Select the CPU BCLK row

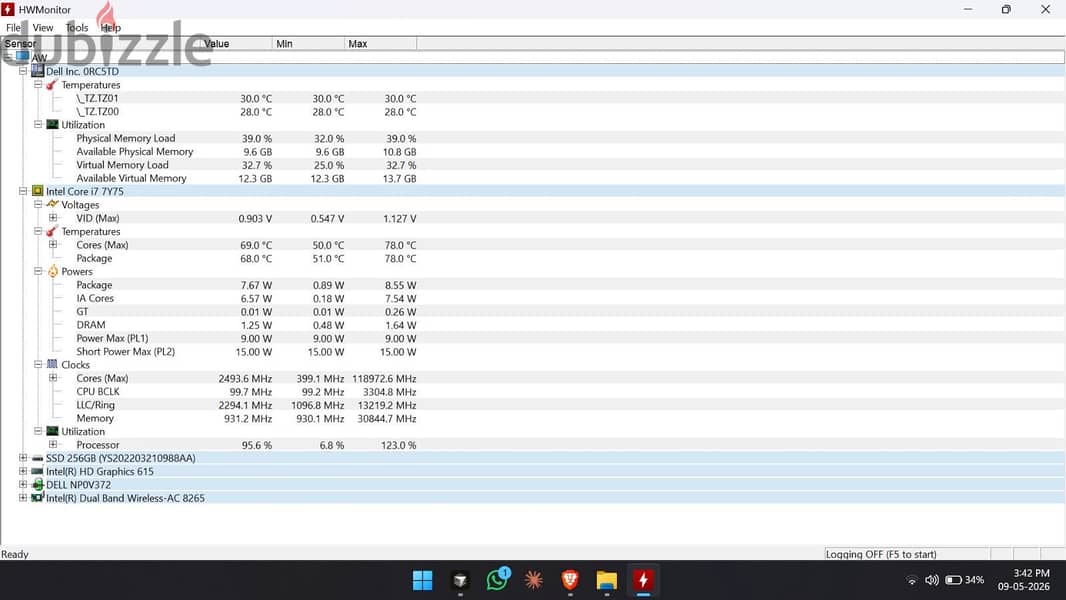[532, 391]
